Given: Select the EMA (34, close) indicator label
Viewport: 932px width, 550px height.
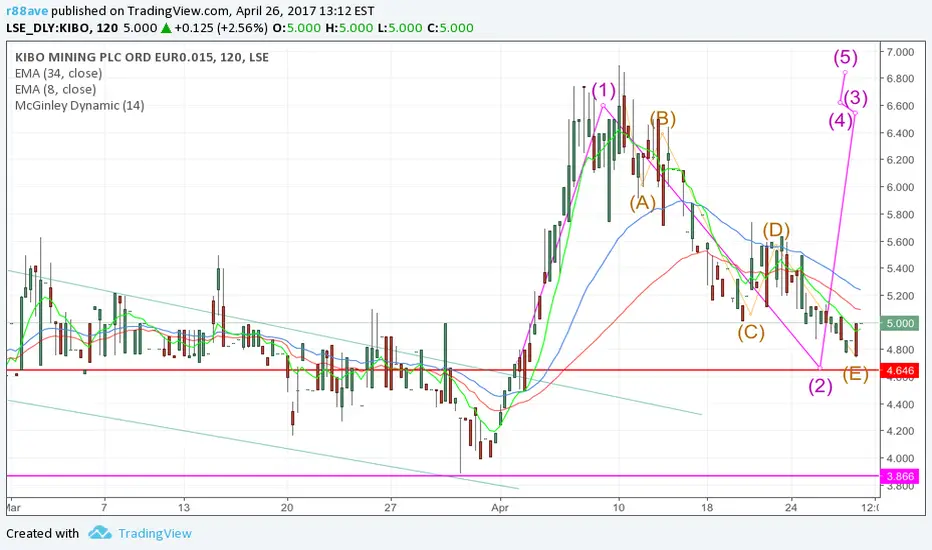Looking at the screenshot, I should pyautogui.click(x=58, y=73).
